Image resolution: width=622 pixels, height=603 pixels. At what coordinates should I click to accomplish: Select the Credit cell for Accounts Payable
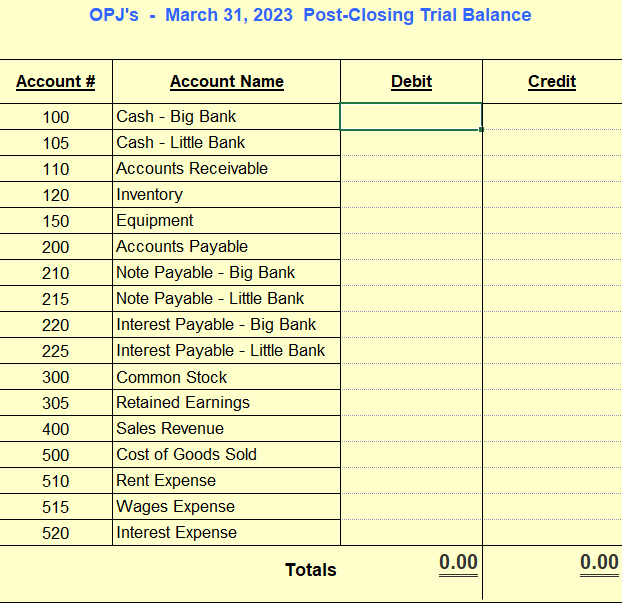tap(552, 247)
